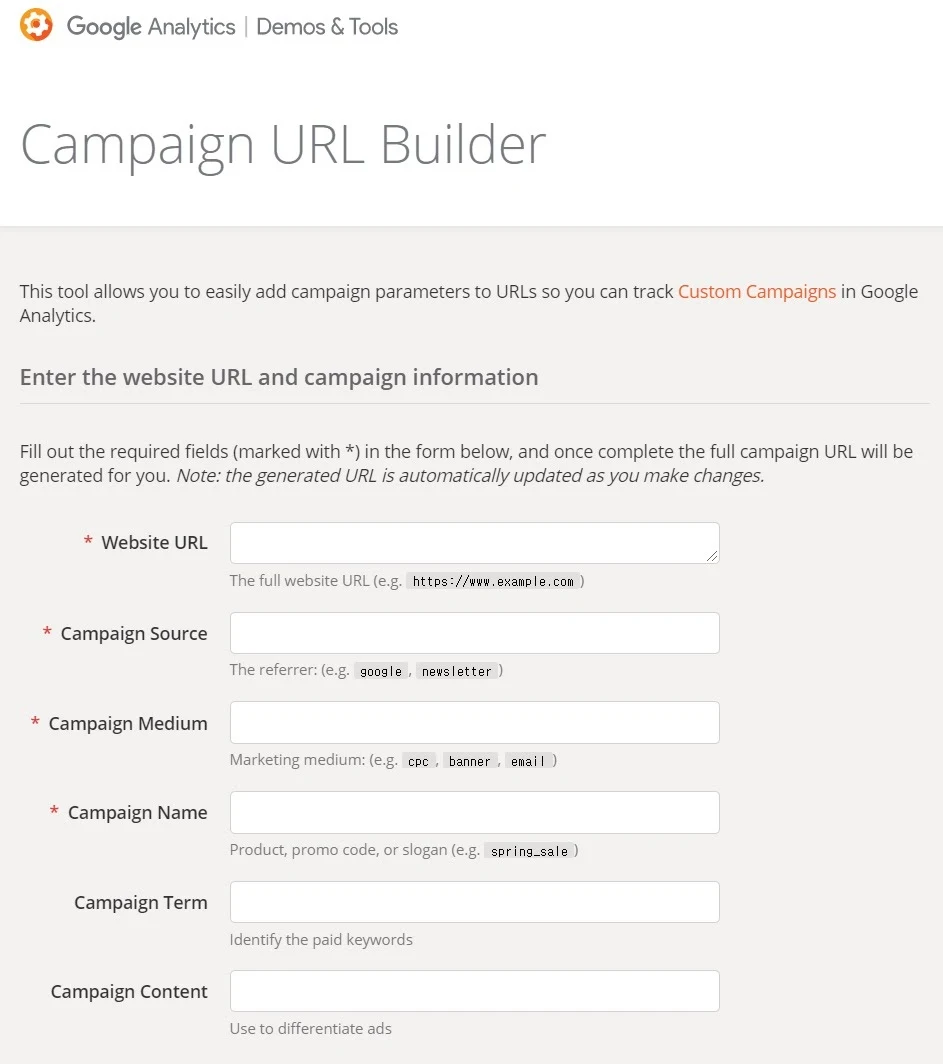
Task: Click the newsletter example code chip
Action: pos(456,671)
